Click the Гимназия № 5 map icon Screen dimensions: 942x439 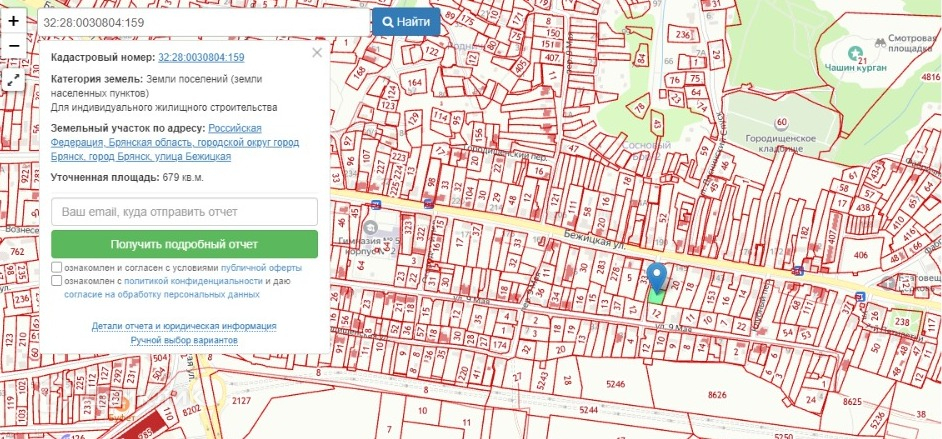pos(371,228)
